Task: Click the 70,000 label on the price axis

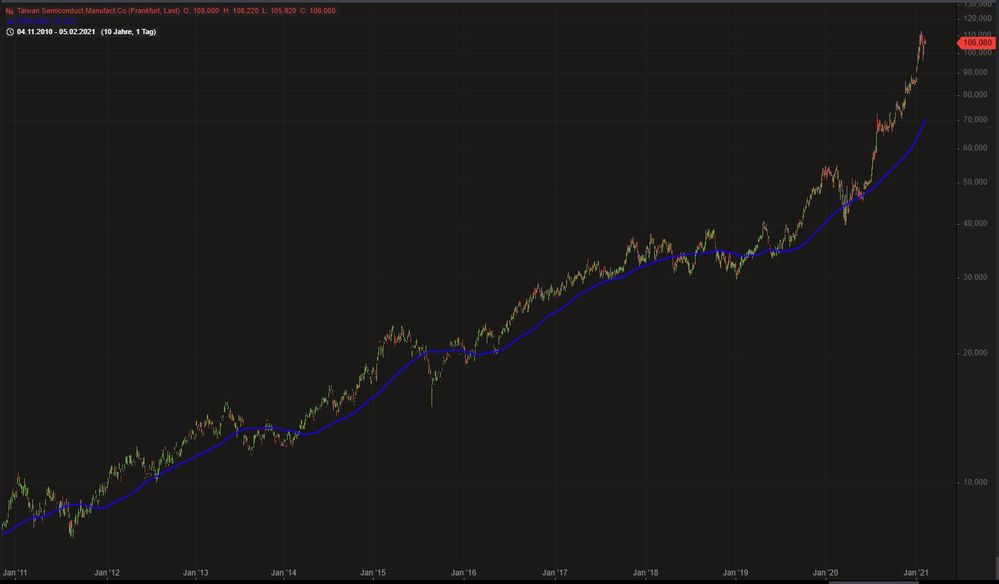Action: [x=975, y=120]
